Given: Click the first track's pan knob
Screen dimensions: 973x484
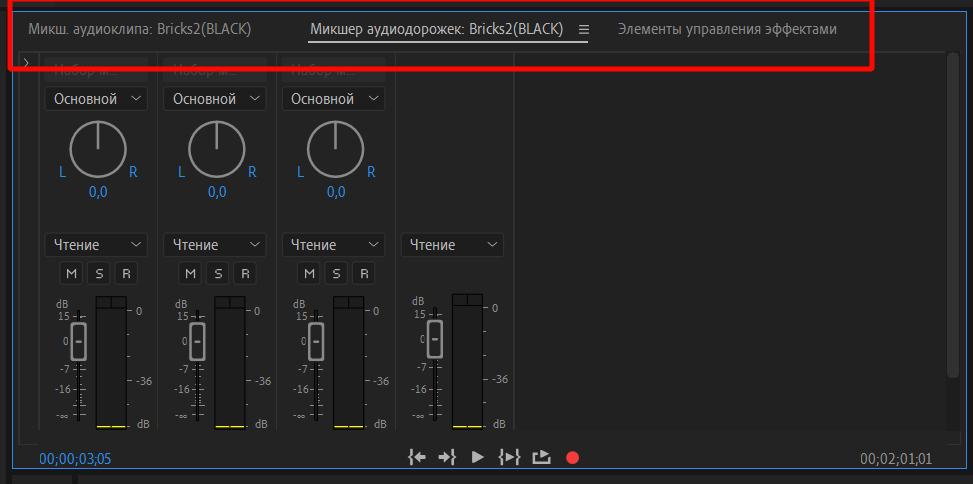Looking at the screenshot, I should (98, 151).
